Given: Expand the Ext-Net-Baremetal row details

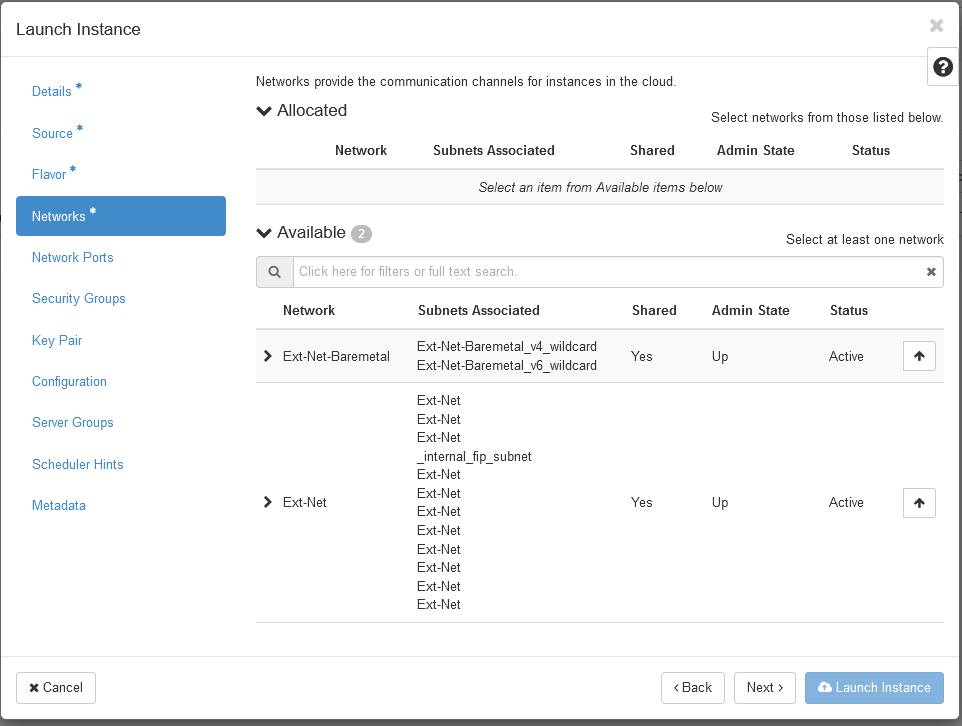Looking at the screenshot, I should tap(267, 356).
